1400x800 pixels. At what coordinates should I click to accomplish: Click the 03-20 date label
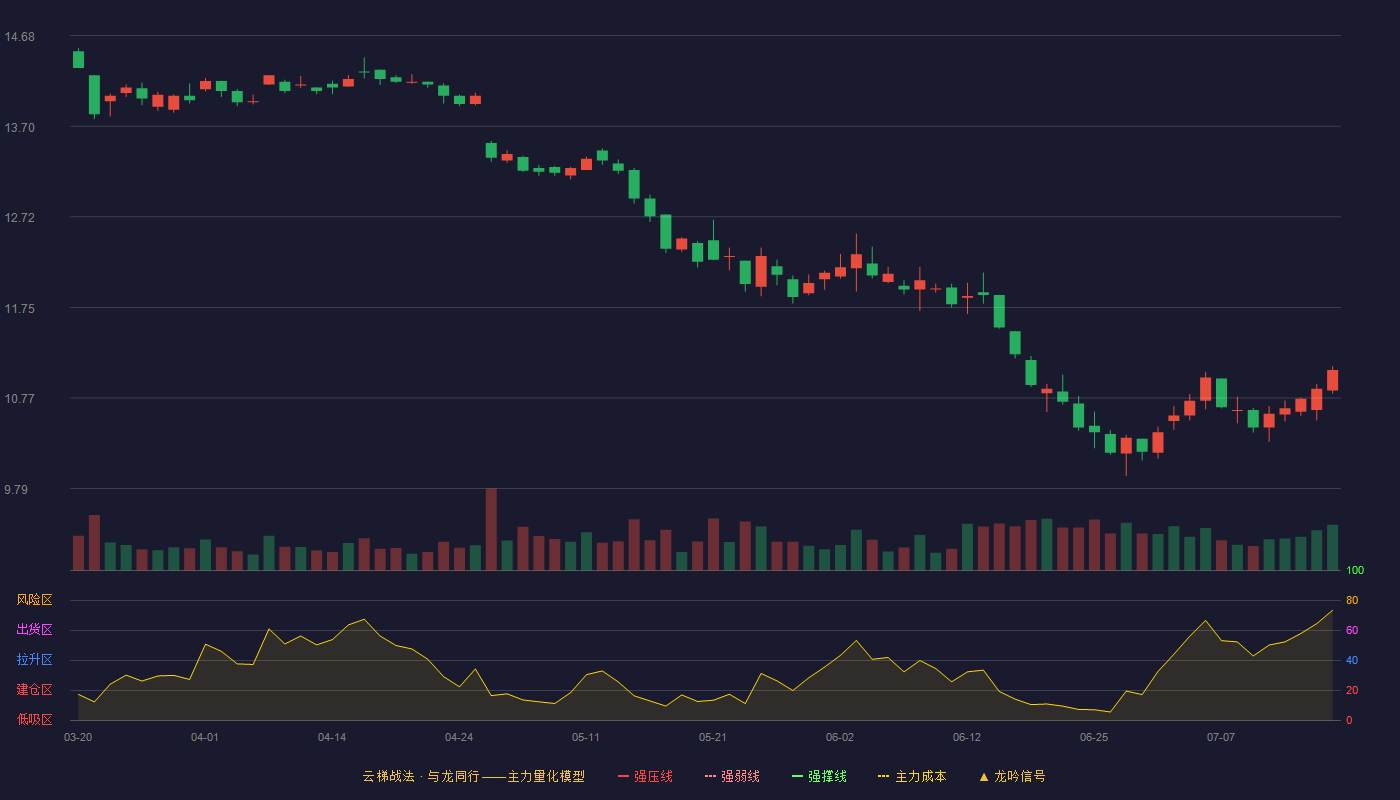pos(78,737)
